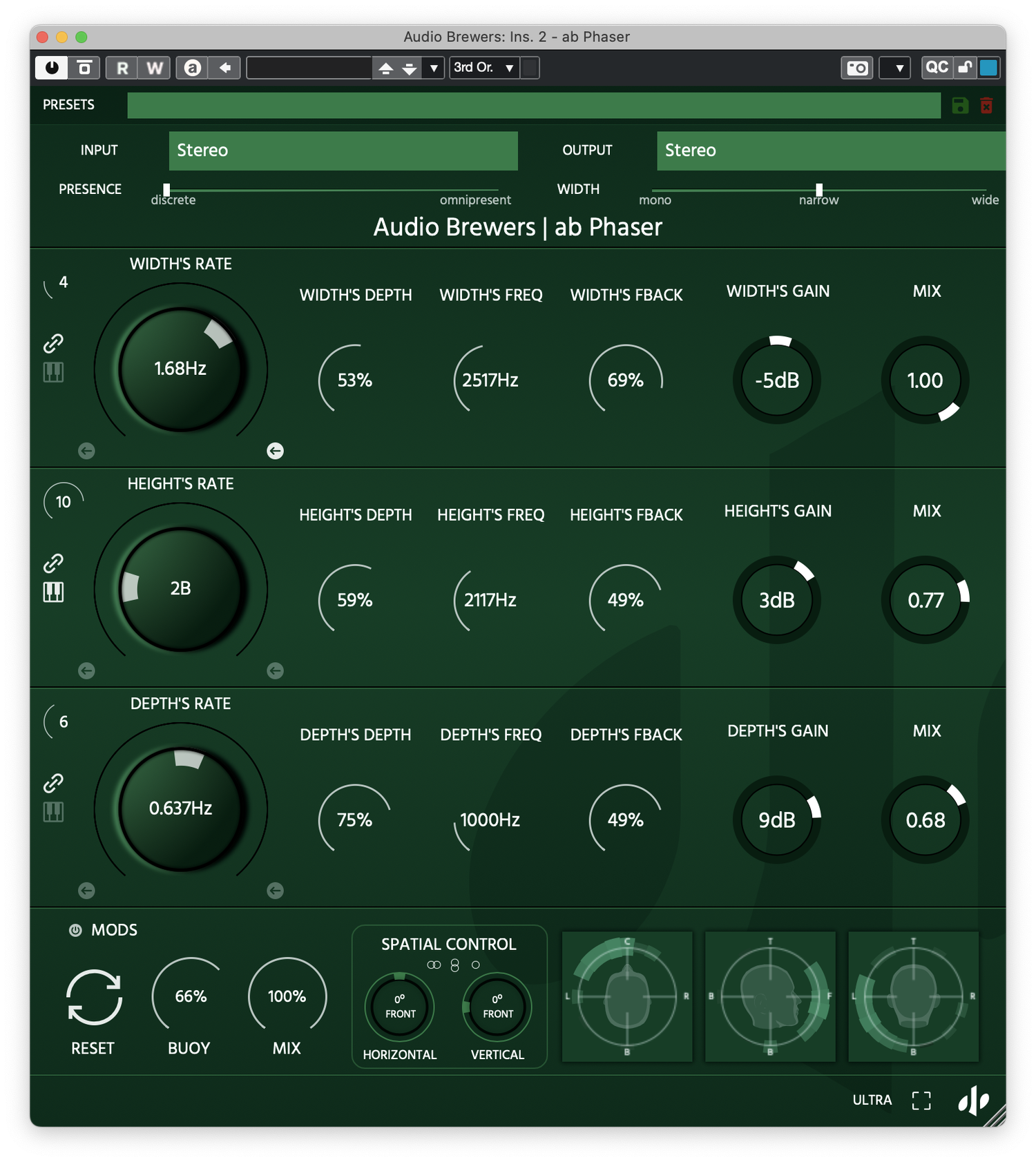Select the double-circle spatial mode icon

coord(434,965)
